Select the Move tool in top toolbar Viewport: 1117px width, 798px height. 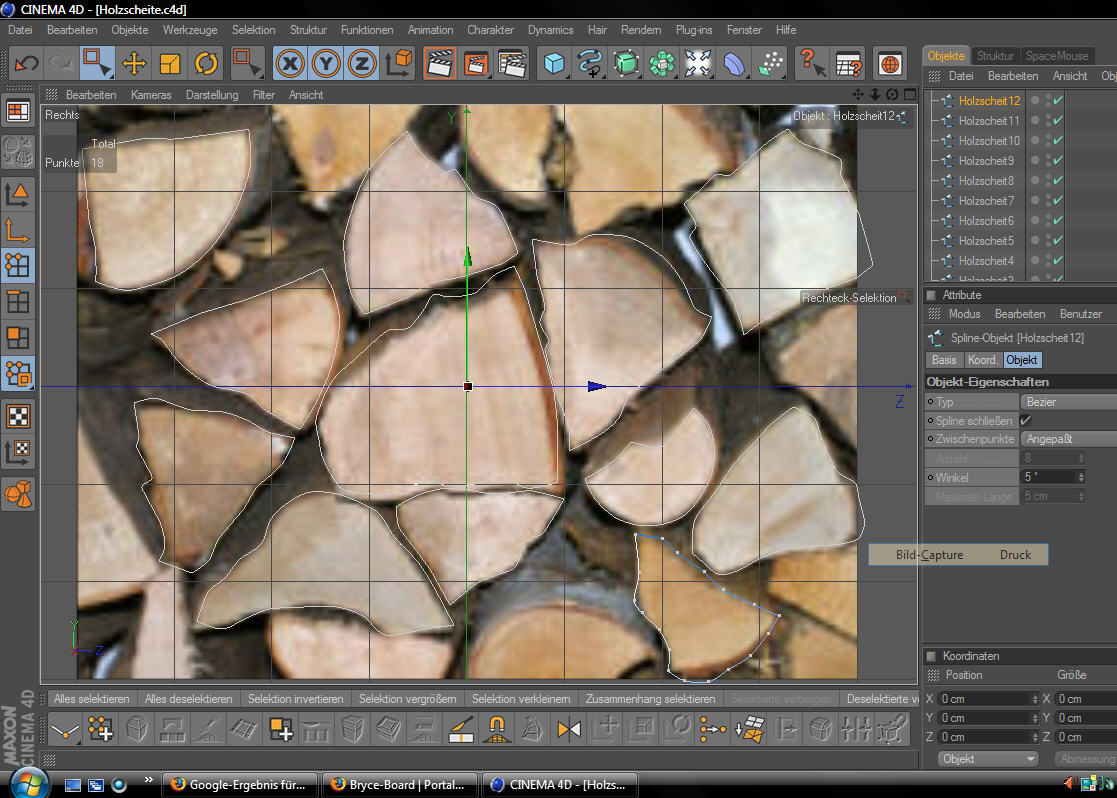coord(134,64)
